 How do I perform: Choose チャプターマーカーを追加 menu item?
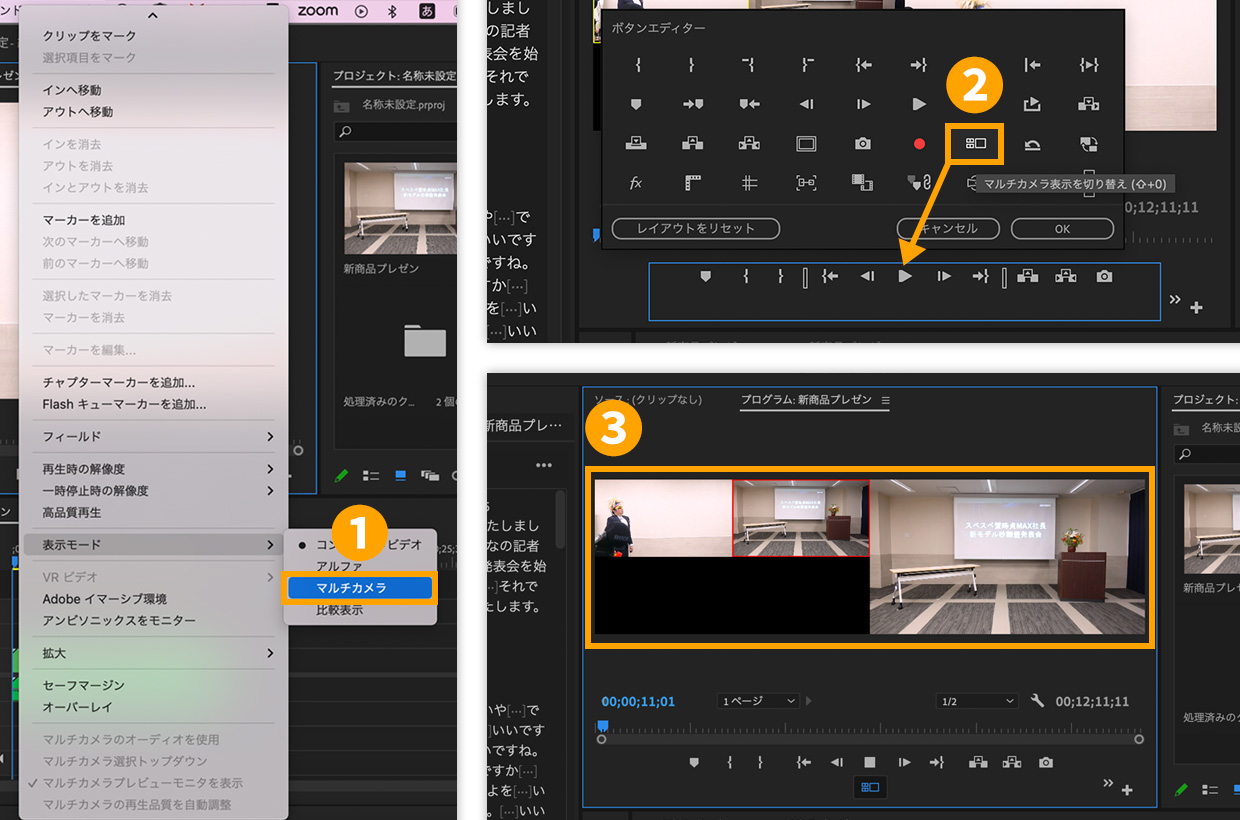(x=153, y=383)
